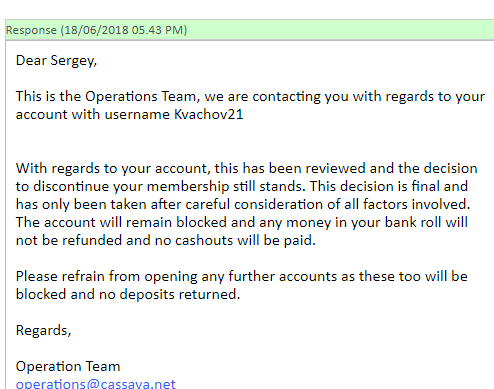This screenshot has height=389, width=494.
Task: Click the line "This is the Operations Team"
Action: pos(250,96)
